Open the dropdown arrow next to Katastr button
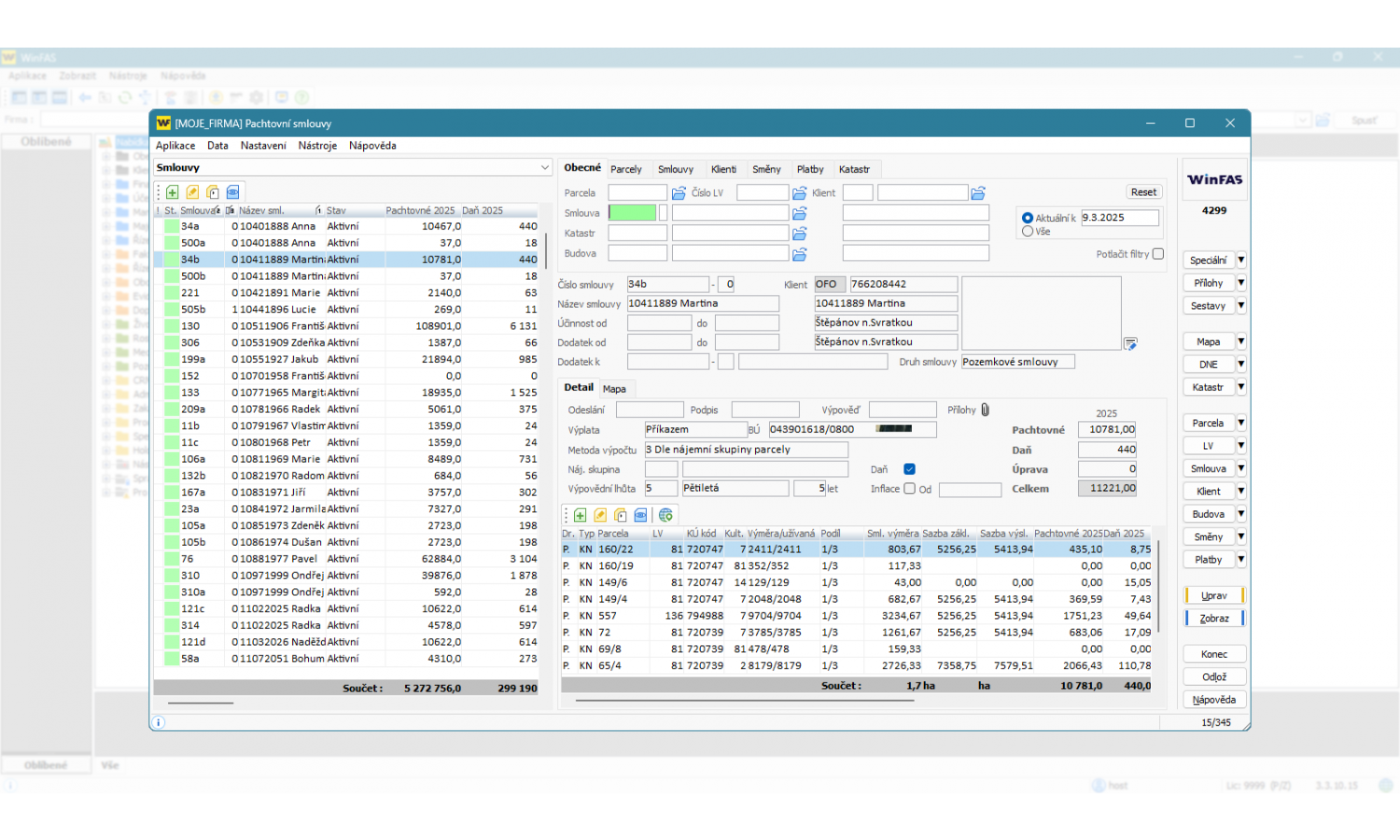The image size is (1400, 840). click(1241, 387)
